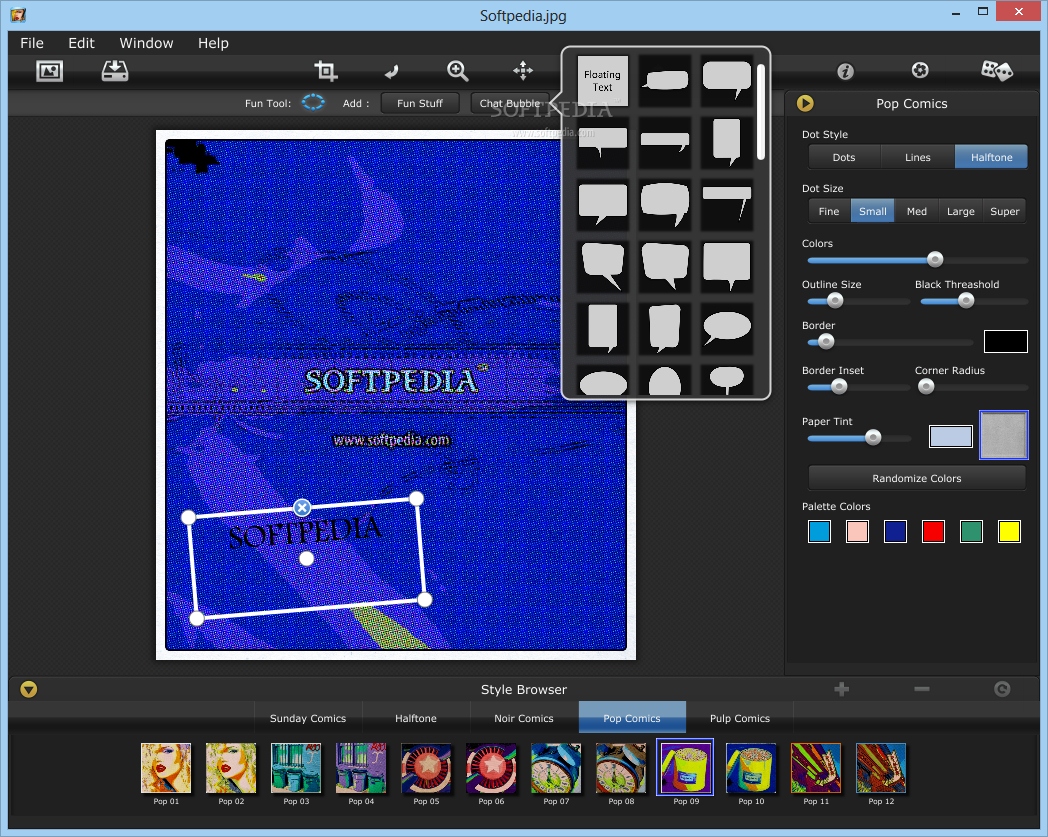Select the gray paper texture swatch
The height and width of the screenshot is (837, 1048).
pos(1003,435)
